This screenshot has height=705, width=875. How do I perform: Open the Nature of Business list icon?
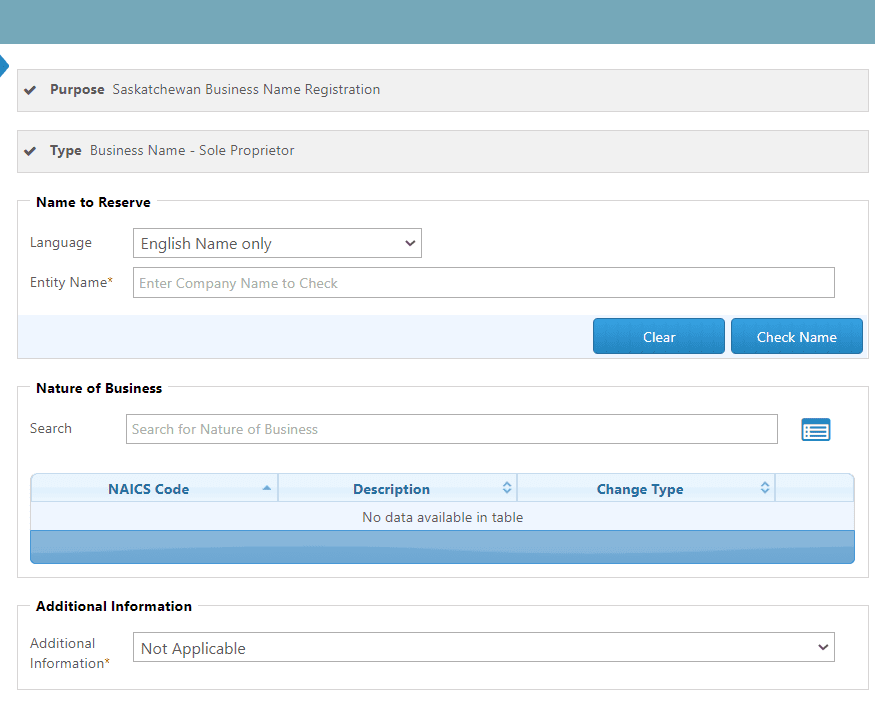point(815,429)
